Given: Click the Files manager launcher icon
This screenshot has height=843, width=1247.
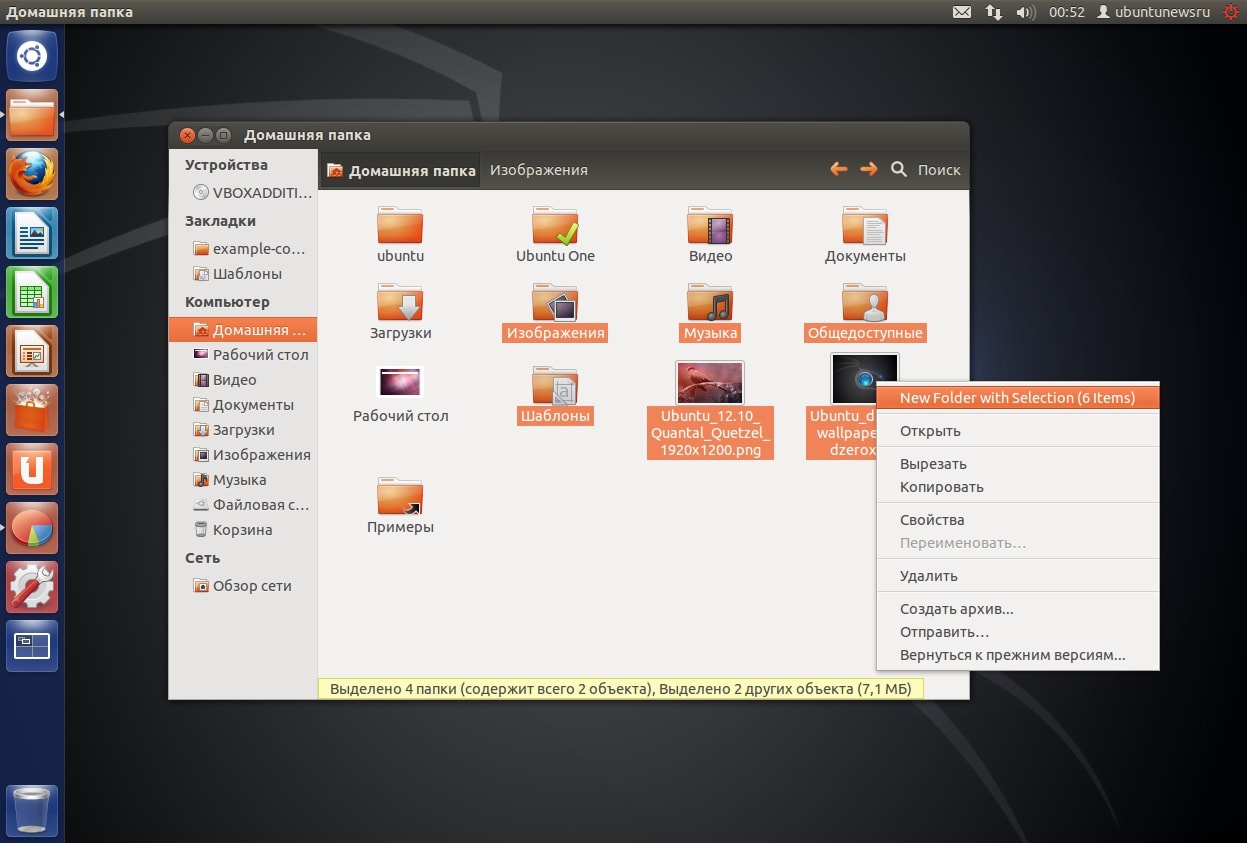Looking at the screenshot, I should [x=33, y=115].
